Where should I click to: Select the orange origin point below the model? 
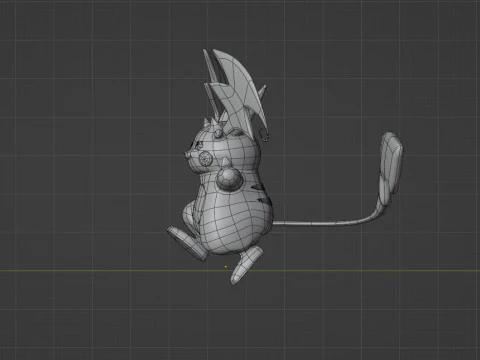[x=226, y=267]
